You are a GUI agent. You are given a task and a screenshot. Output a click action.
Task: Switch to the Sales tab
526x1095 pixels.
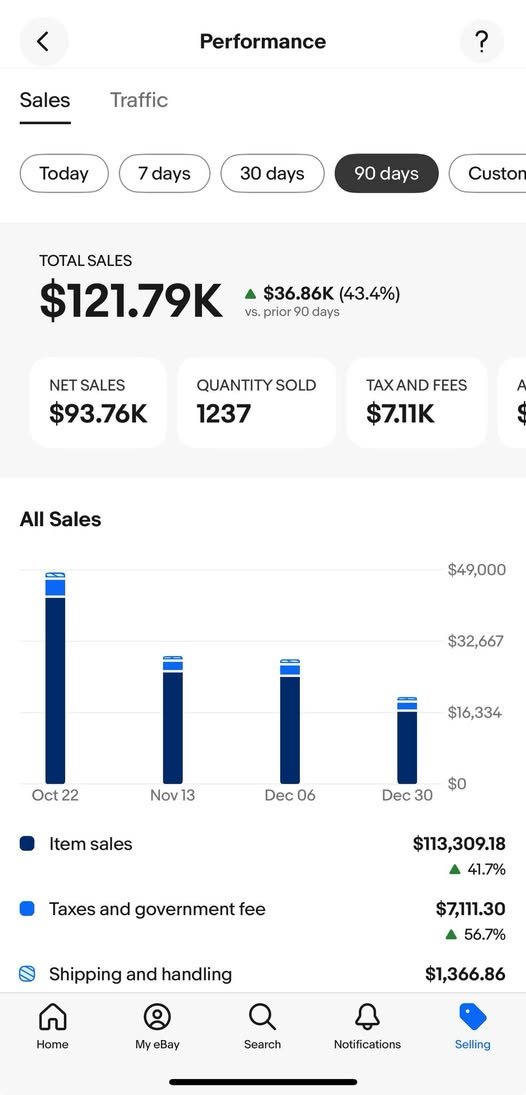click(45, 100)
